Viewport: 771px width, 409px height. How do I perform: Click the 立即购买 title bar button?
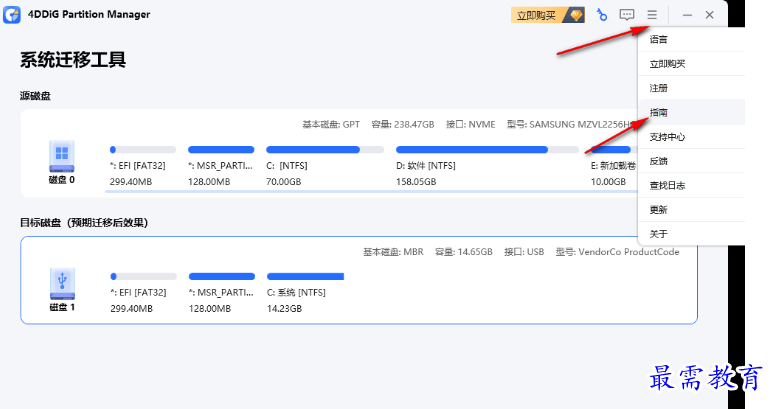point(536,15)
